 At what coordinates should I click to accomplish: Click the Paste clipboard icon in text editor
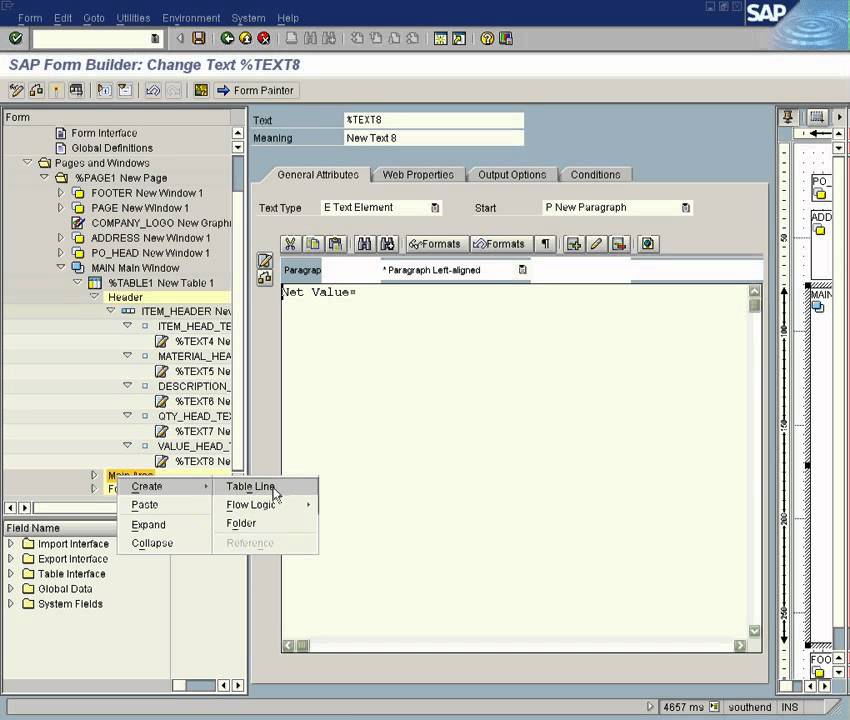click(x=335, y=244)
